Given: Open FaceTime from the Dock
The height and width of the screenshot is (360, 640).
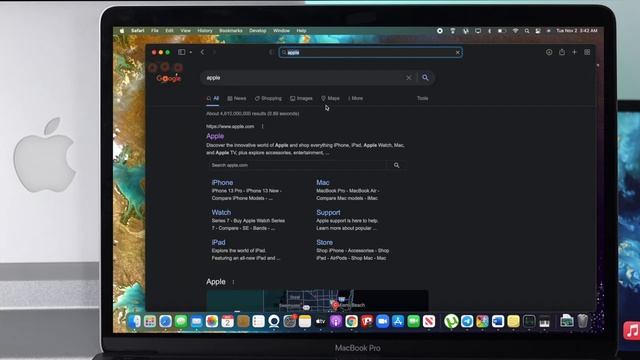Looking at the screenshot, I should pyautogui.click(x=413, y=322).
